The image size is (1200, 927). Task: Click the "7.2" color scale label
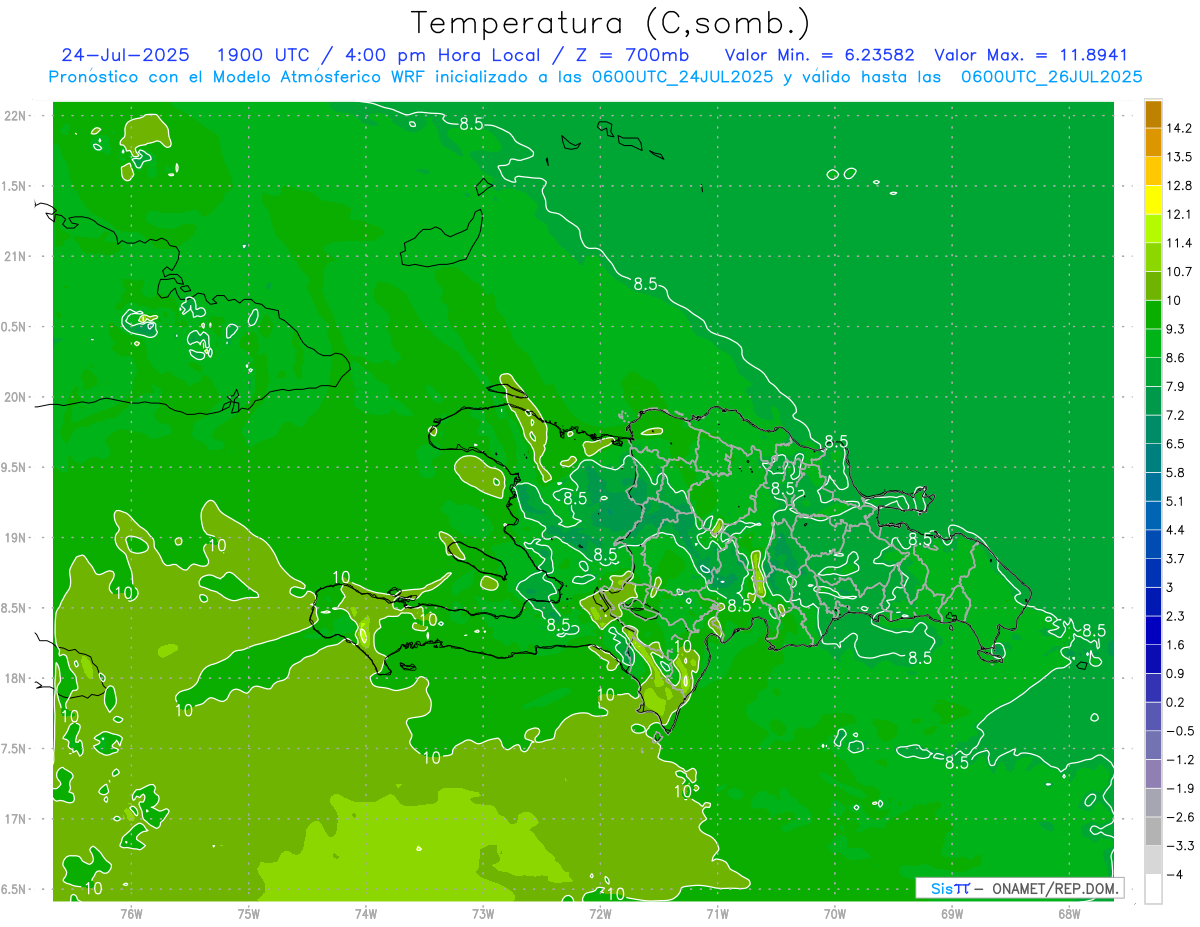[x=1176, y=415]
